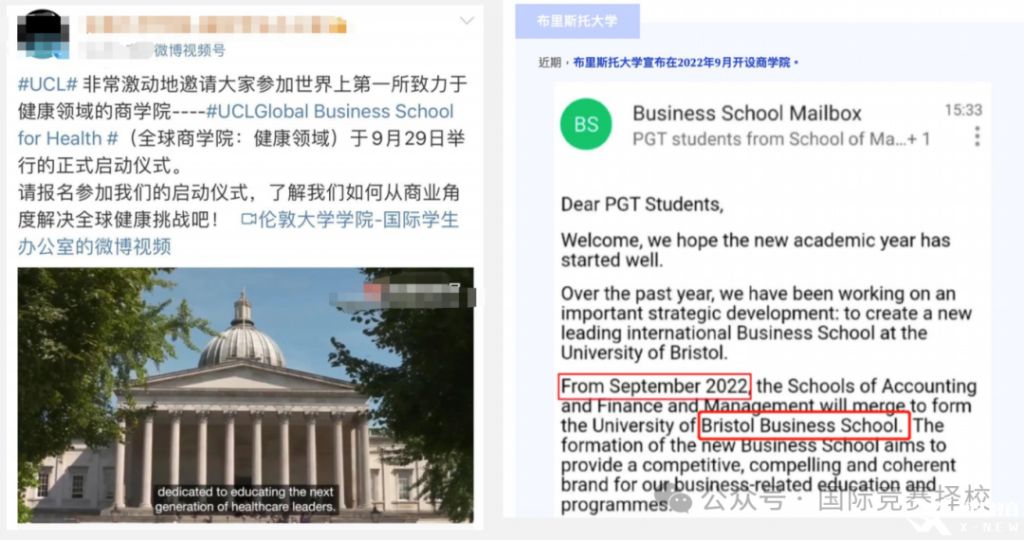Play the UCL building video thumbnail
The height and width of the screenshot is (540, 1024).
(x=246, y=395)
